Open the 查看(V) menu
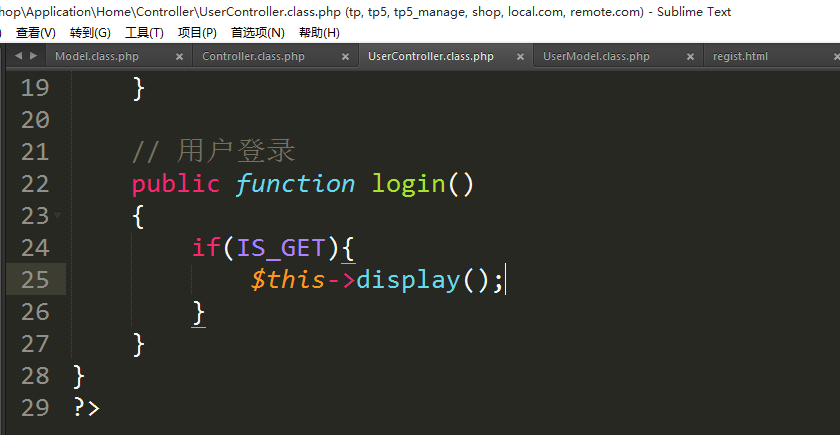 [36, 33]
